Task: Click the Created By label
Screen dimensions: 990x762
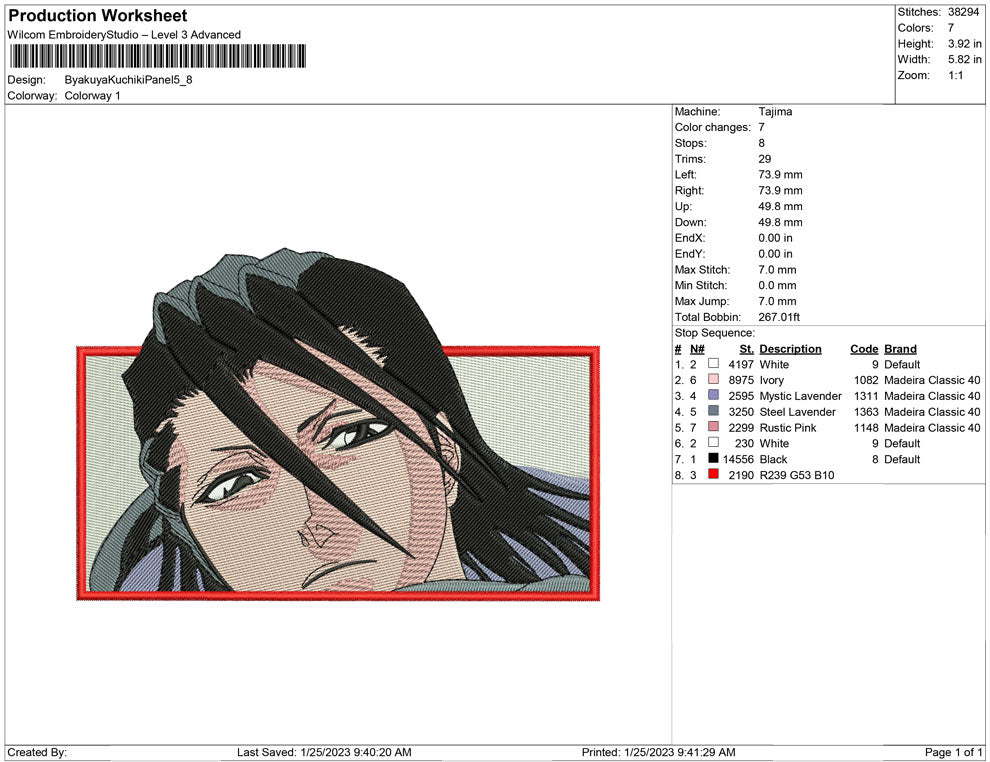Action: coord(37,752)
